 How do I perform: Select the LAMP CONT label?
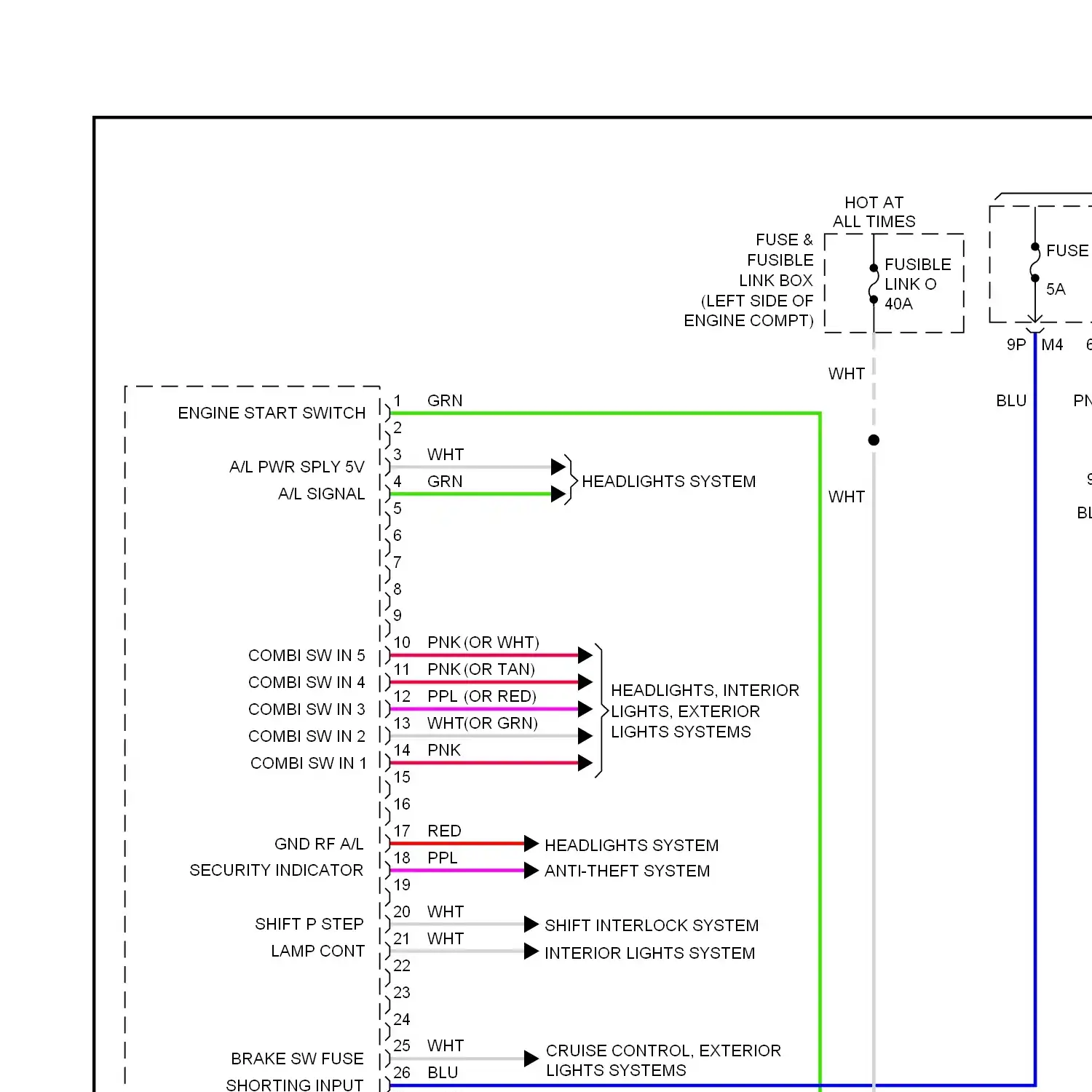317,951
